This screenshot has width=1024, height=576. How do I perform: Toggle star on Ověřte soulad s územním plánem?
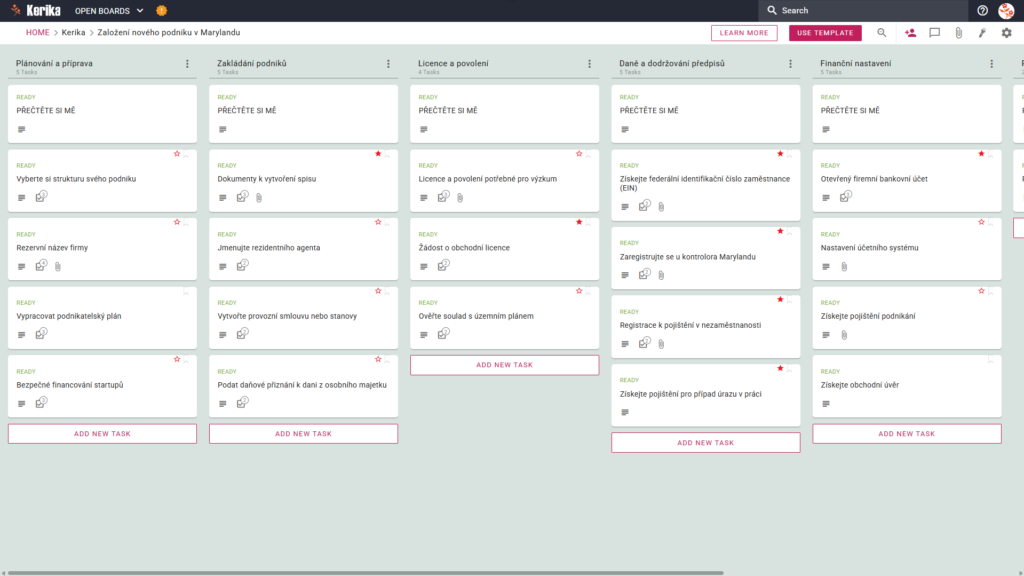579,291
